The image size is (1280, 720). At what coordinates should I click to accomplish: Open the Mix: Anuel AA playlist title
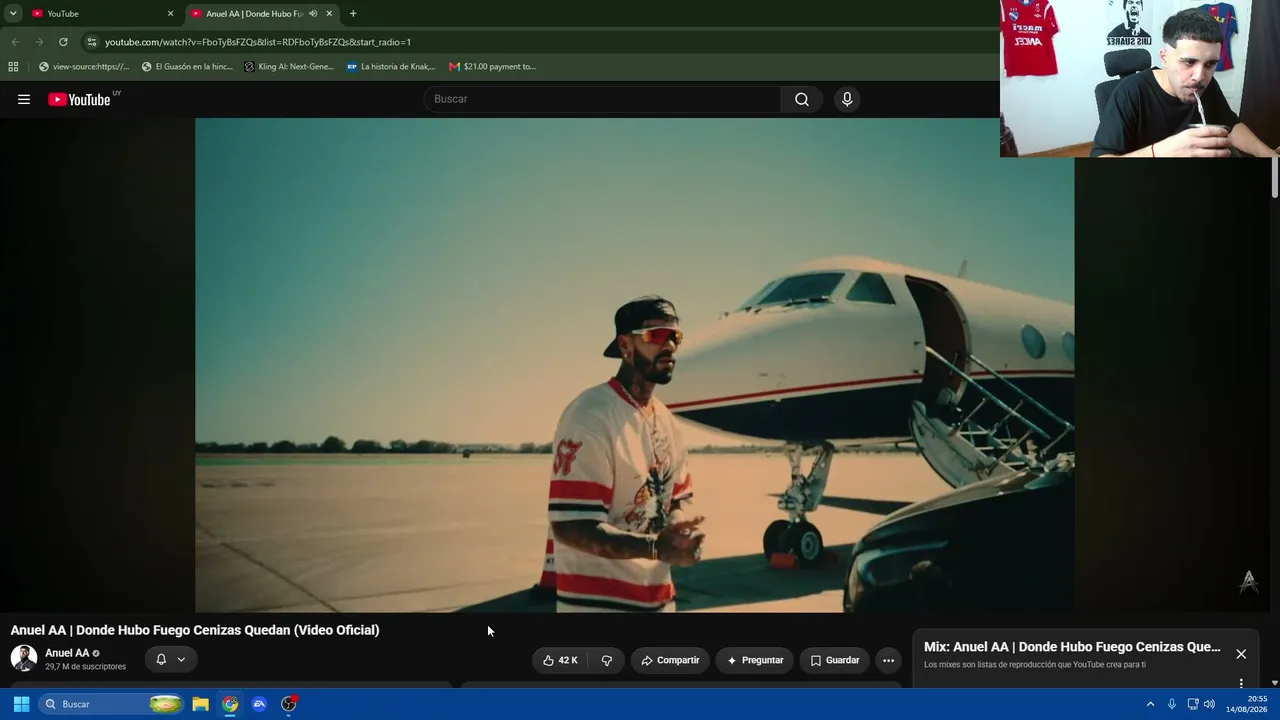[x=1072, y=647]
